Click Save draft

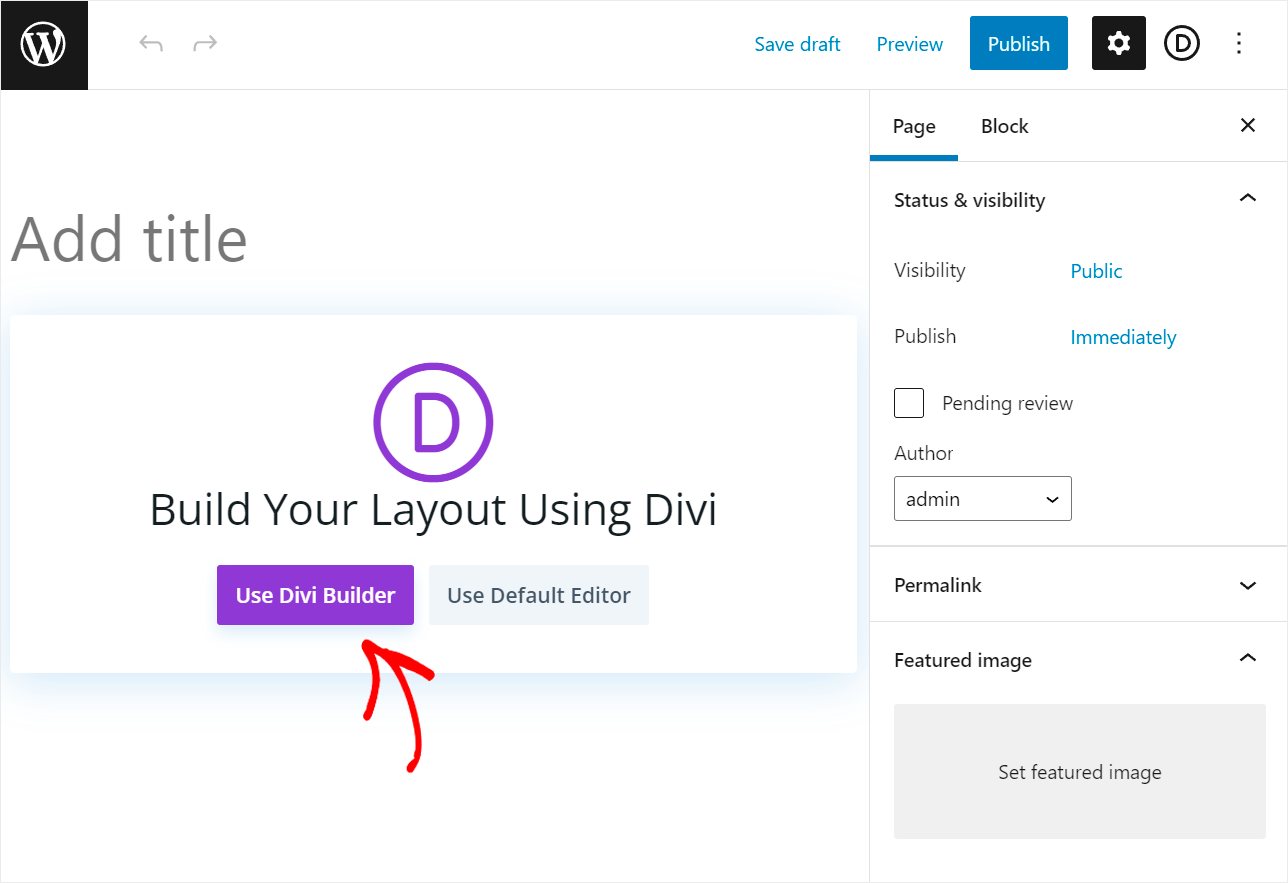797,44
